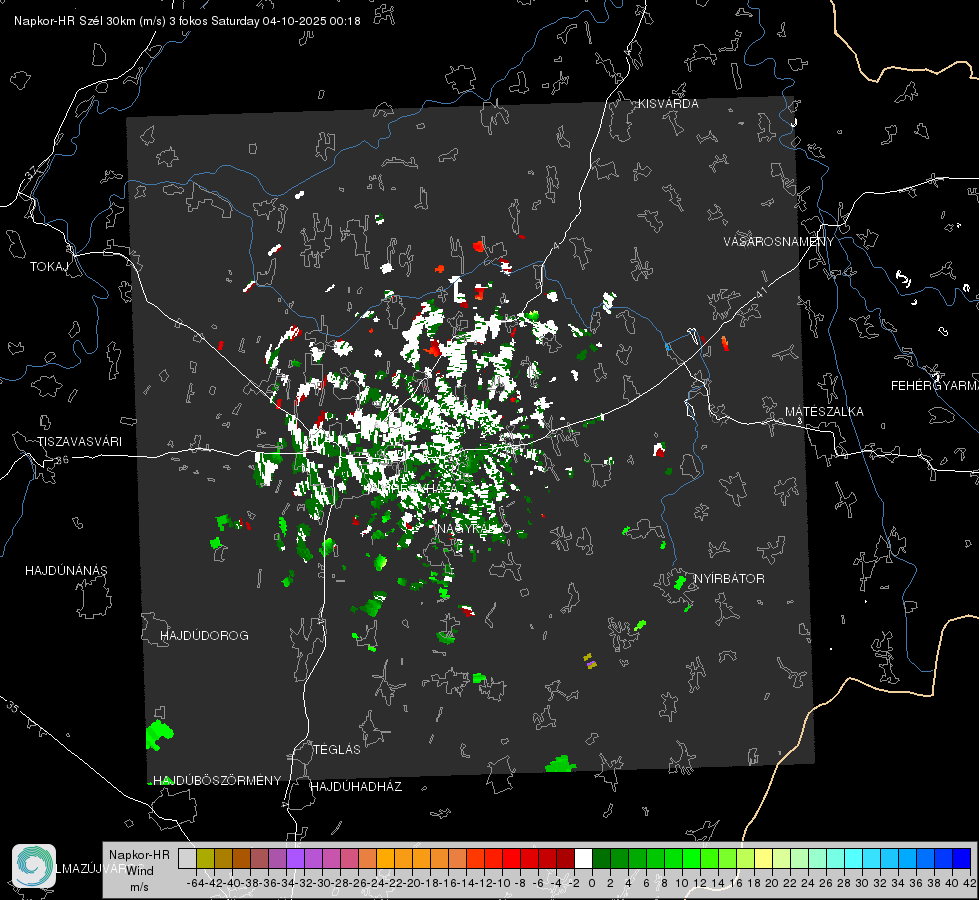
Task: Click road number 41 near Vásárosnamény
Action: tap(761, 292)
